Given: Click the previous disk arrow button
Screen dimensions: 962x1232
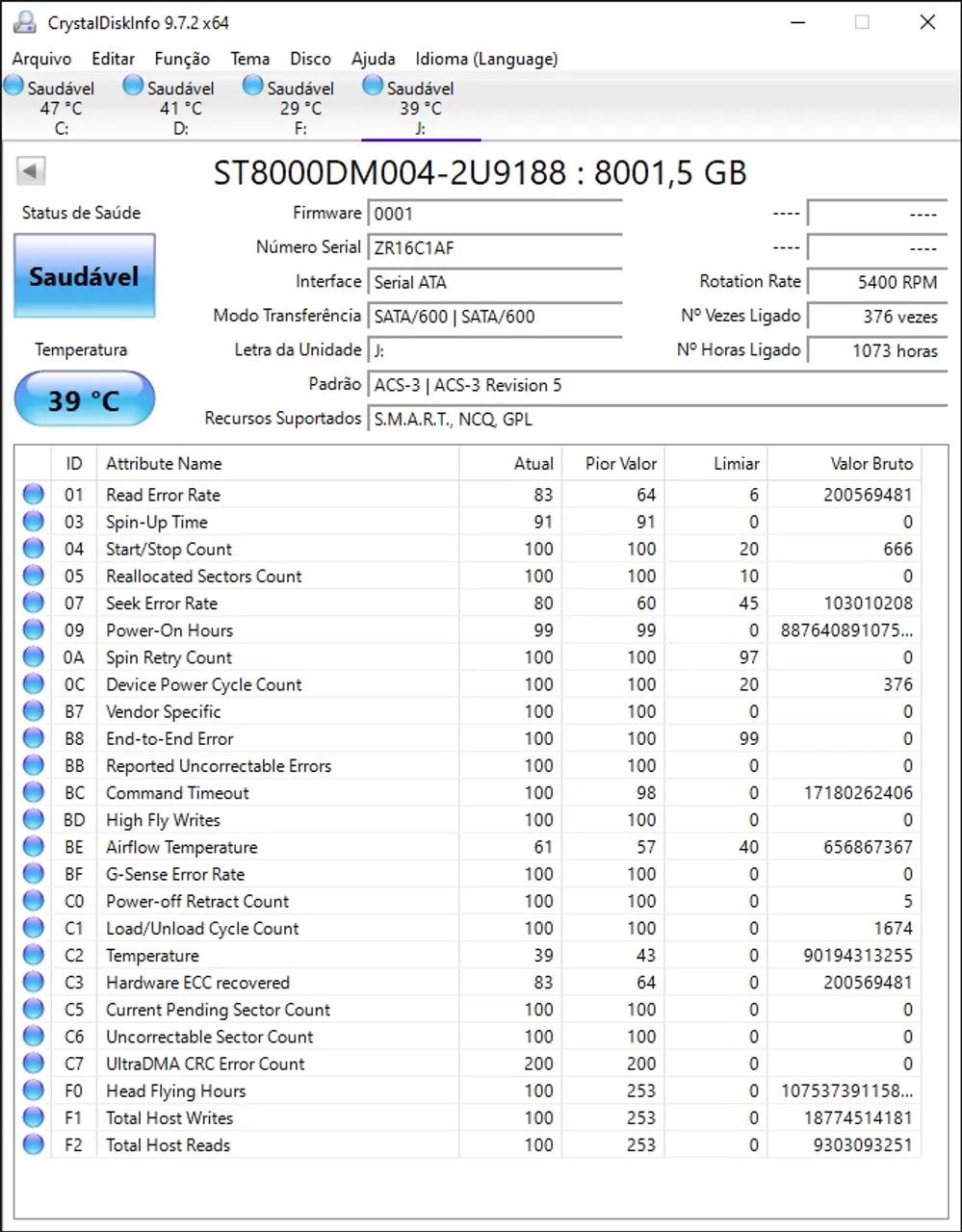Looking at the screenshot, I should point(31,172).
